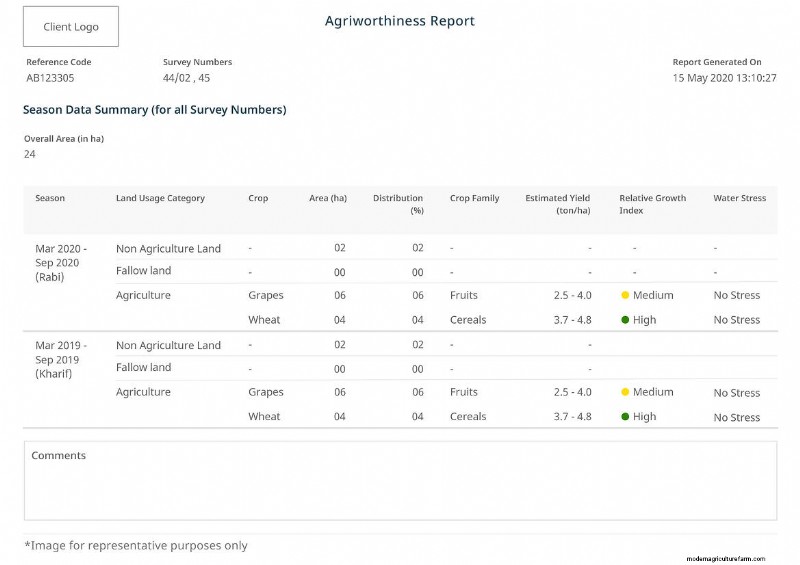Click the yellow Medium dot in the Kharif Grapes row
Screen dimensions: 800x565
coord(625,393)
